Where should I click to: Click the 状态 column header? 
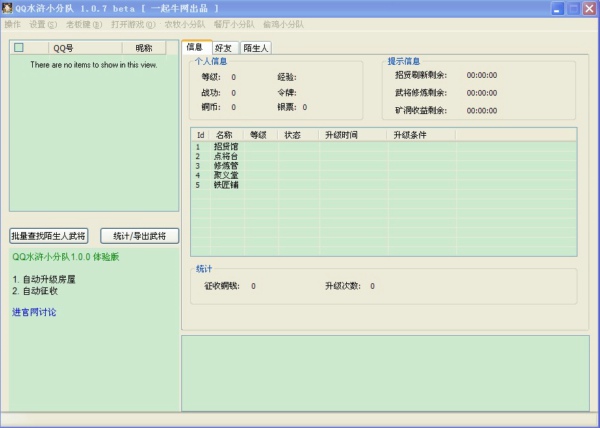(298, 135)
